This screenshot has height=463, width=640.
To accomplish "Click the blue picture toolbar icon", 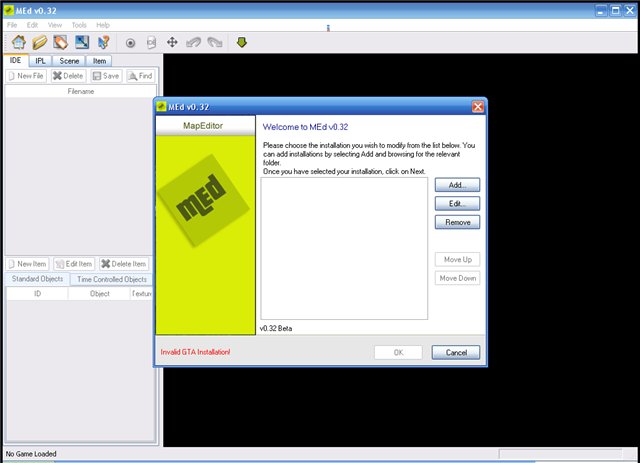I will pyautogui.click(x=82, y=42).
